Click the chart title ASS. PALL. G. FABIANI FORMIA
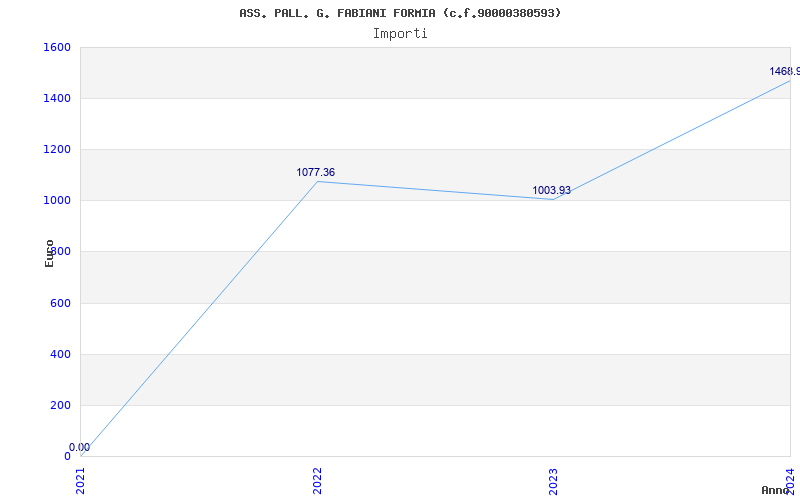800x500 pixels. tap(400, 13)
